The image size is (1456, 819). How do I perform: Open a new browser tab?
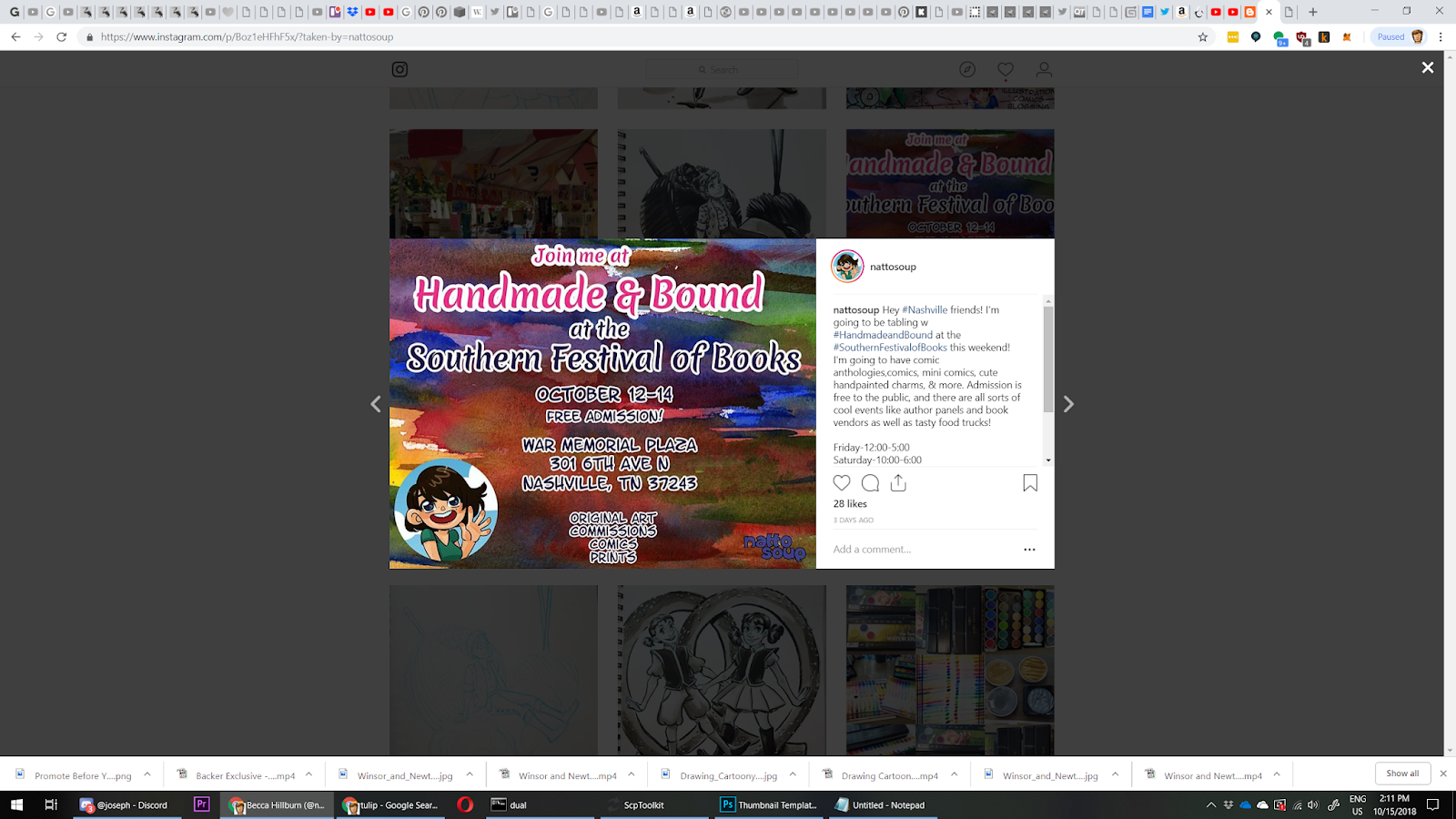click(1313, 12)
